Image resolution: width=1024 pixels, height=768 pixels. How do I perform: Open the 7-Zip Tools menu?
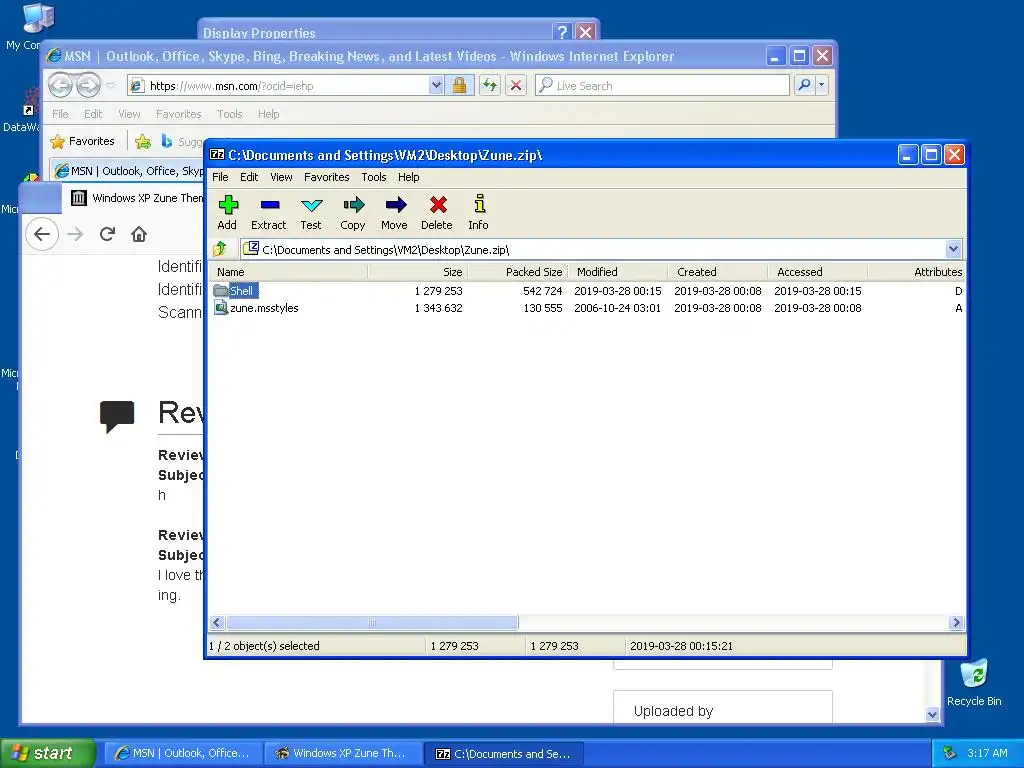pos(374,177)
